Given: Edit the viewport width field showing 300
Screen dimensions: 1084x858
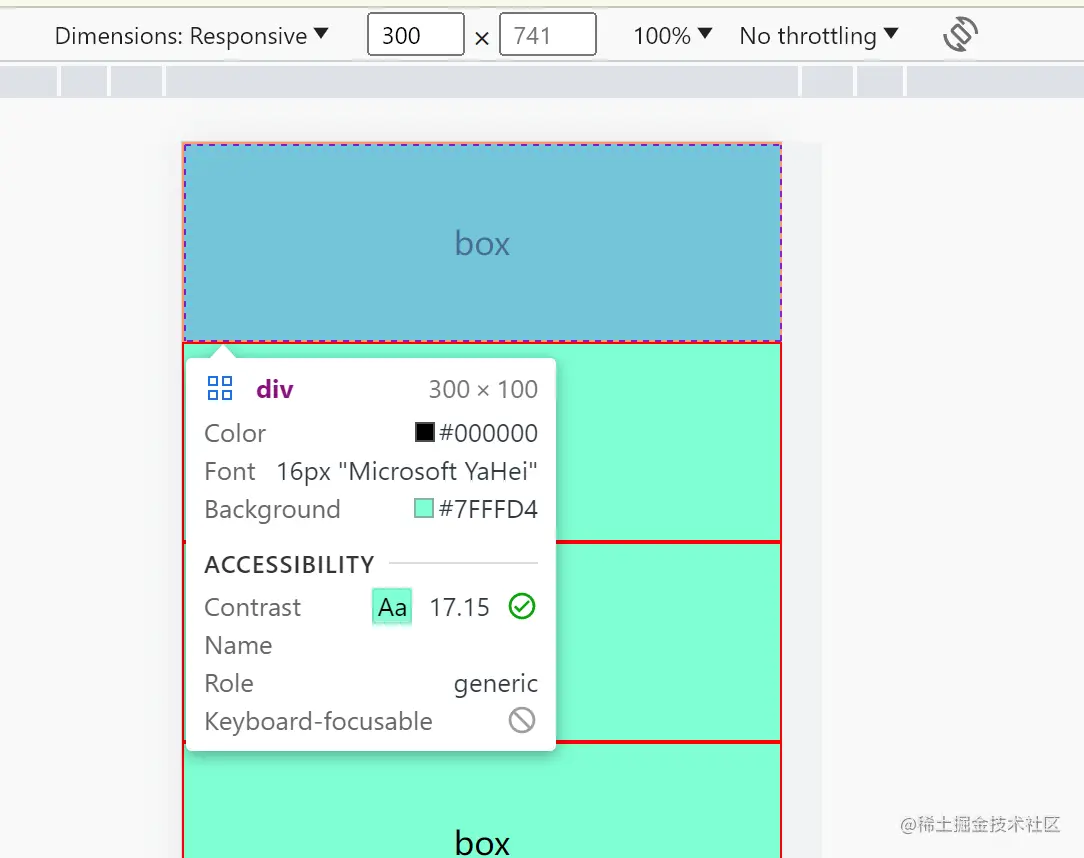Looking at the screenshot, I should point(415,35).
